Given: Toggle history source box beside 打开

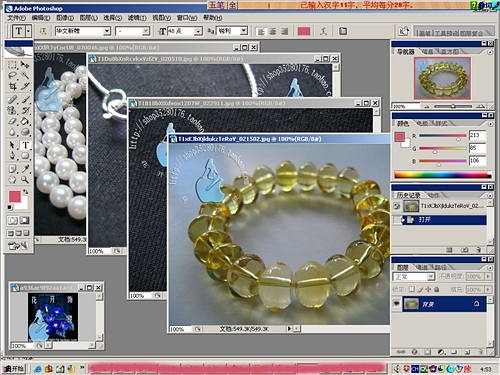Looking at the screenshot, I should pyautogui.click(x=396, y=220).
